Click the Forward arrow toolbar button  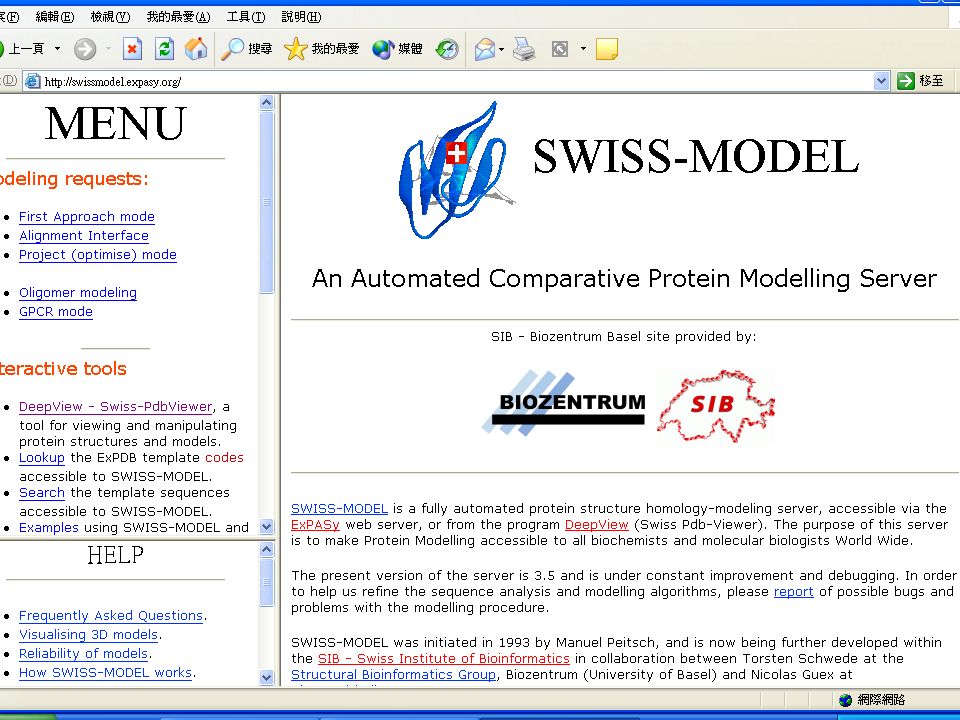(85, 48)
